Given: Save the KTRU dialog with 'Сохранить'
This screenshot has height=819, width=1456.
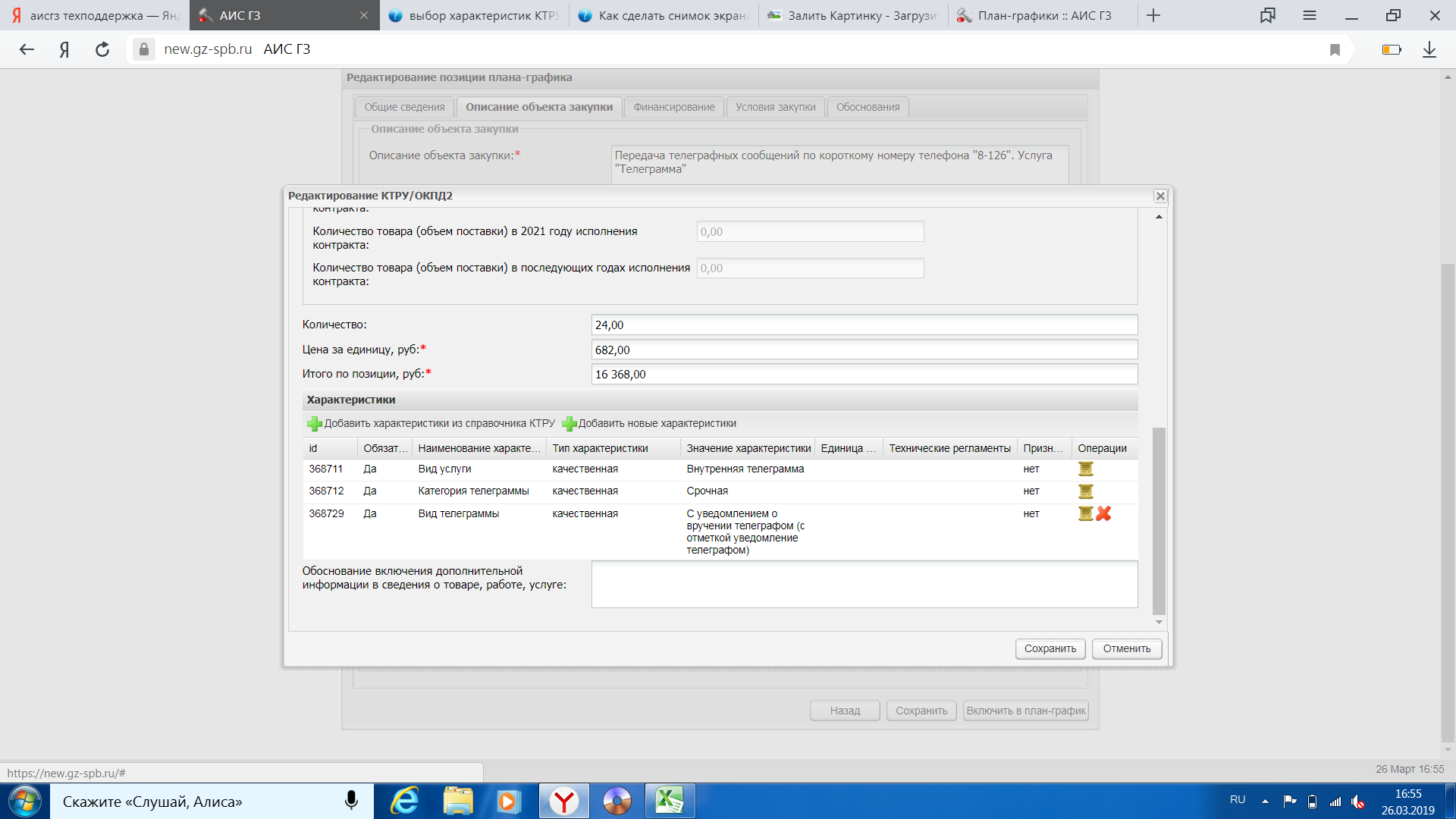Looking at the screenshot, I should pos(1050,649).
